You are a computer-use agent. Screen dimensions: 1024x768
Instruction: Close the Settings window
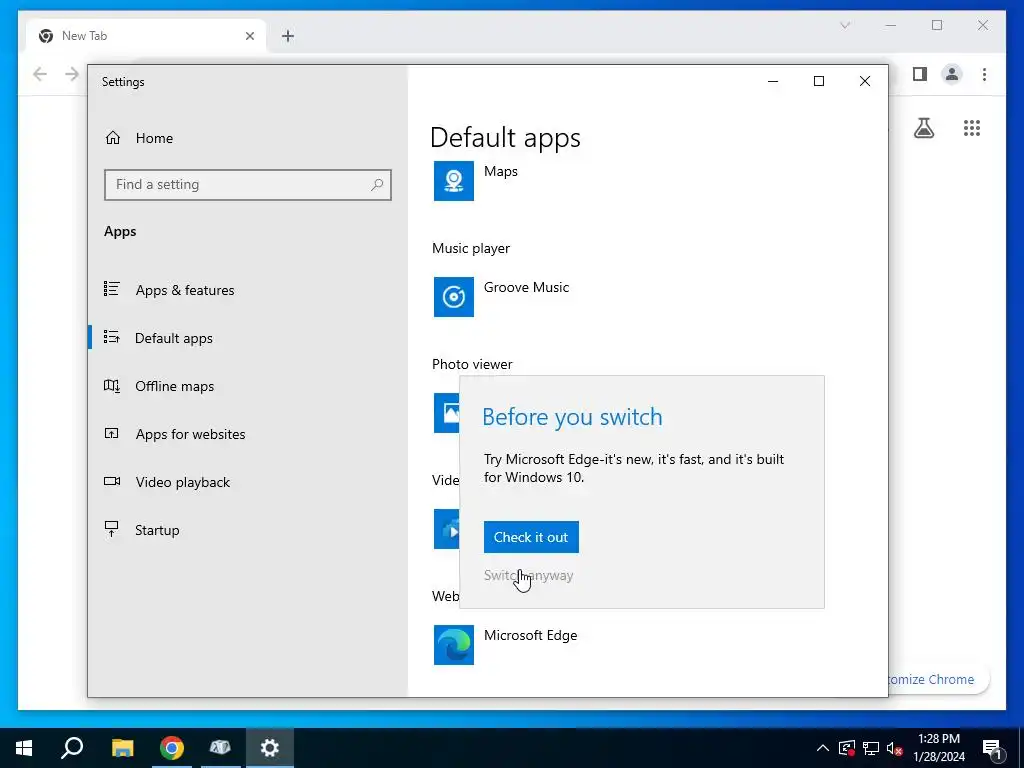[x=865, y=81]
